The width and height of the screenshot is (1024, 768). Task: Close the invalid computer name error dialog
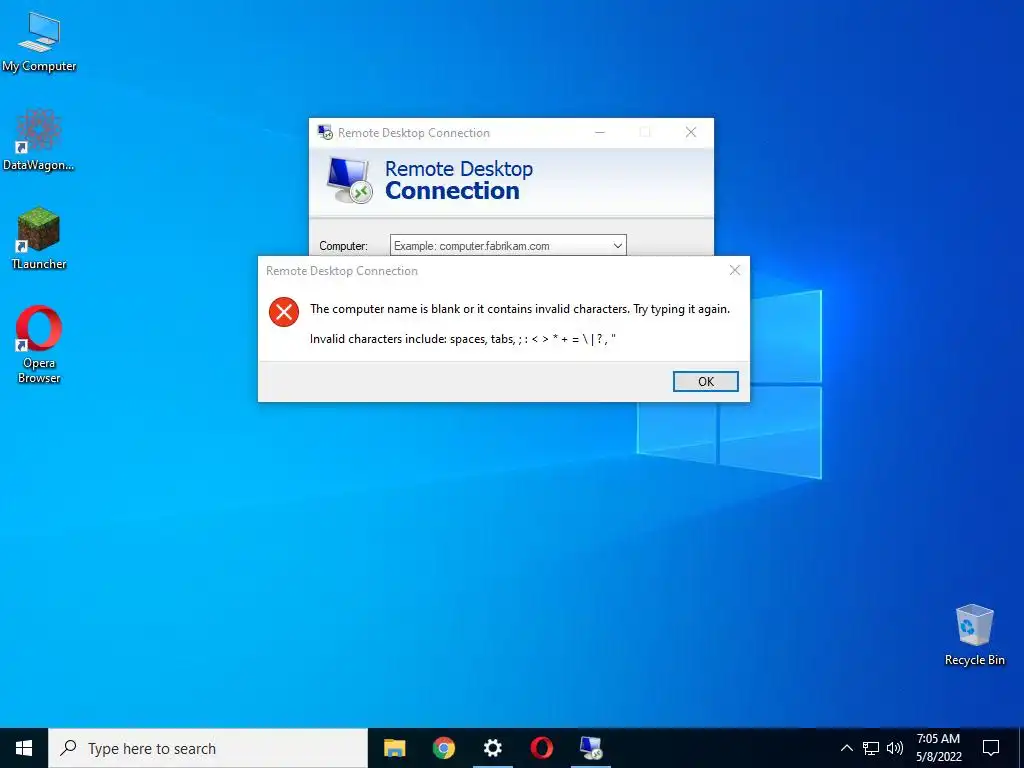(735, 270)
